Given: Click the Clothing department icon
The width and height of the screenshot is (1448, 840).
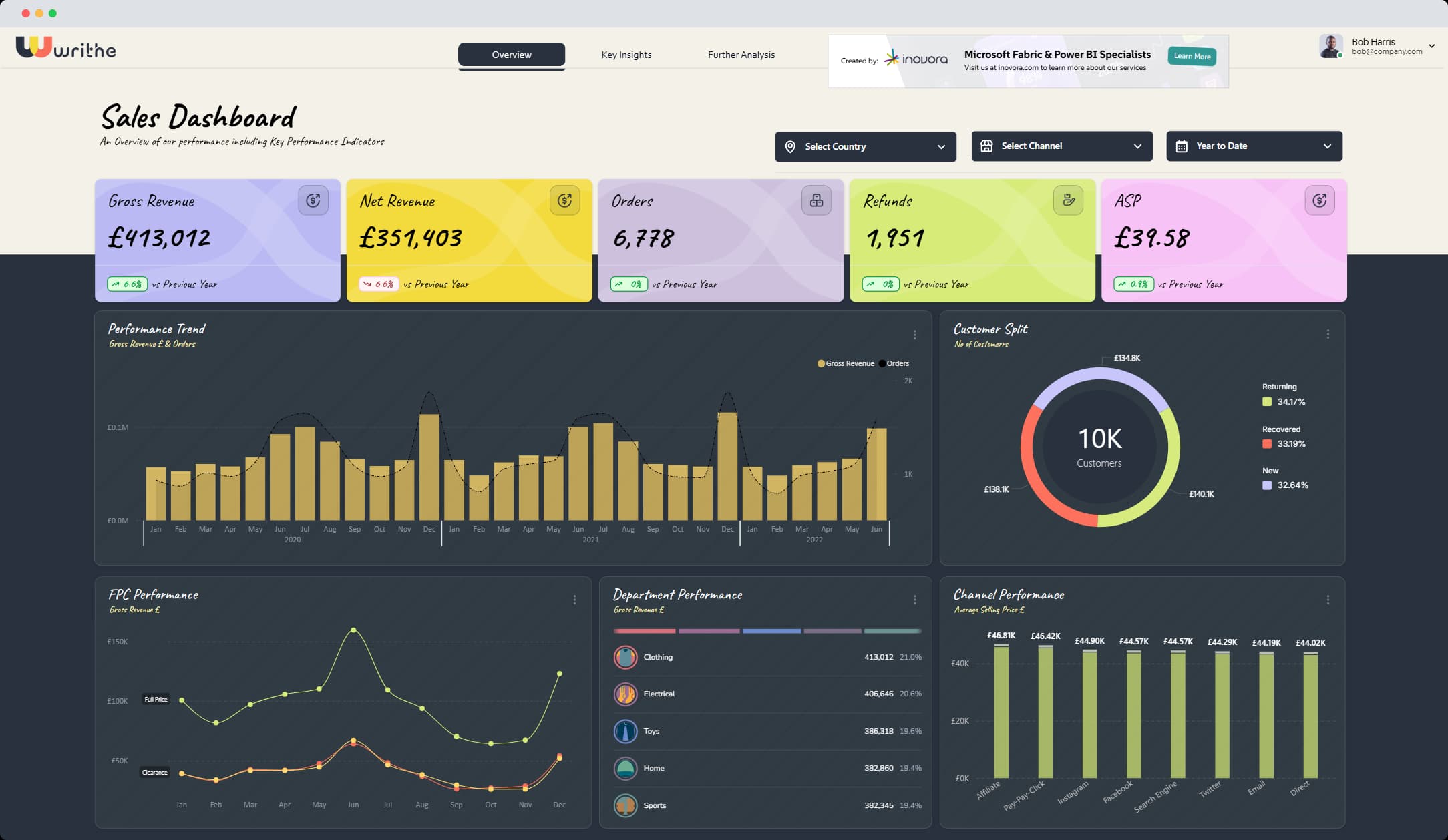Looking at the screenshot, I should pos(625,657).
